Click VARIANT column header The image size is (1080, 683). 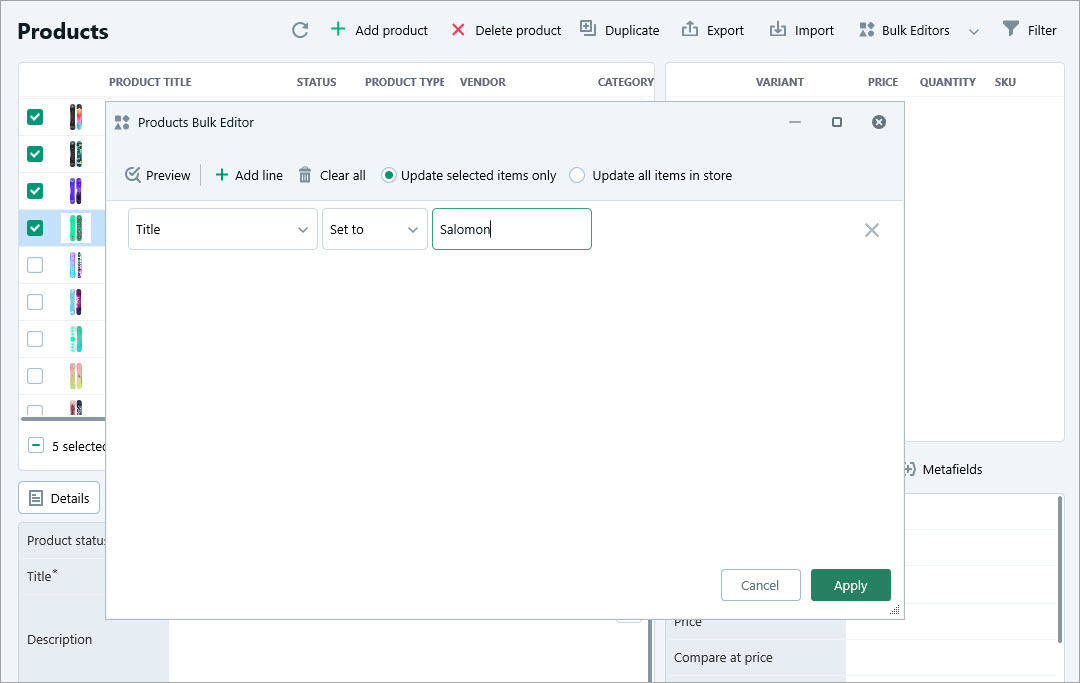click(780, 82)
